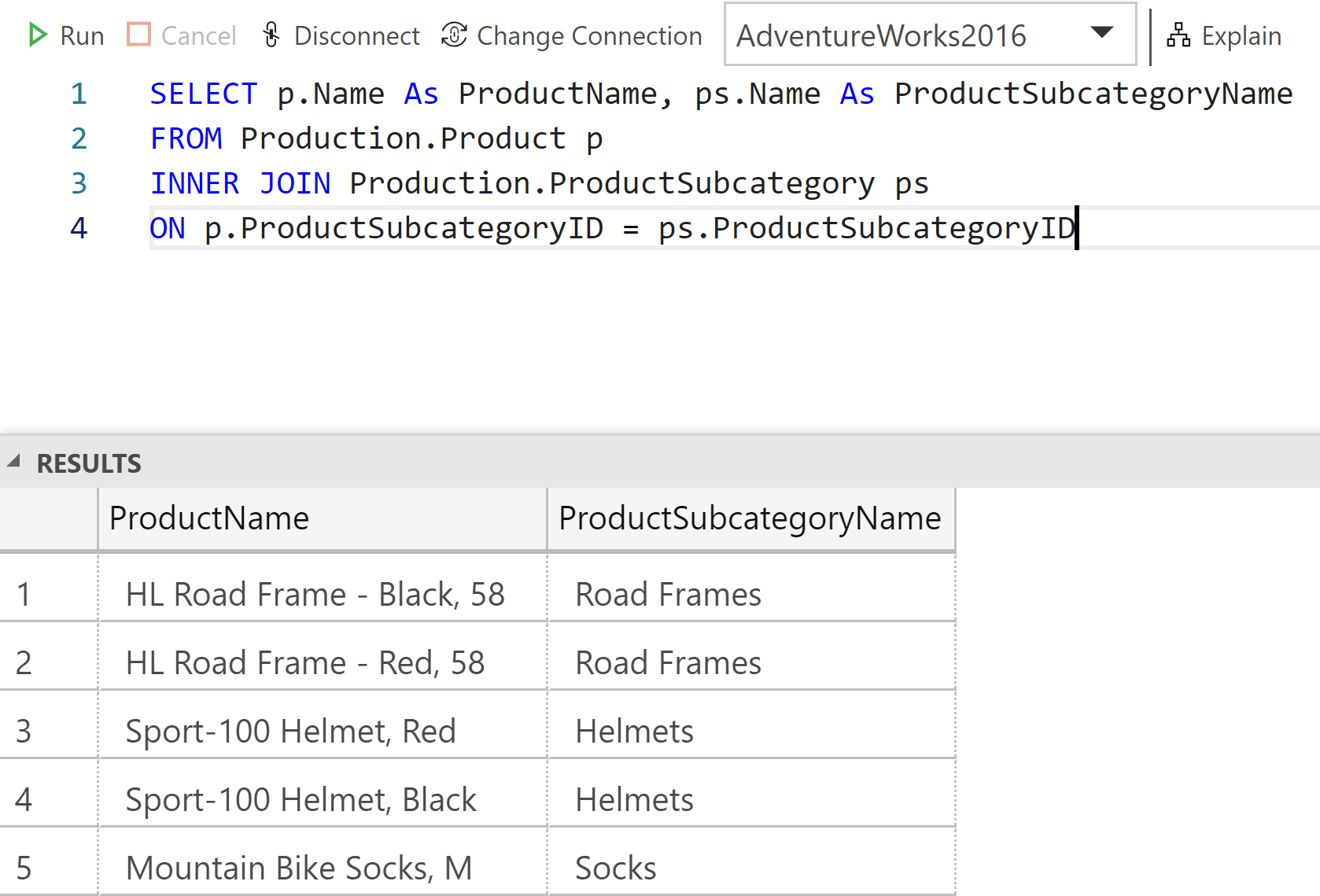Select results row number 1

24,595
